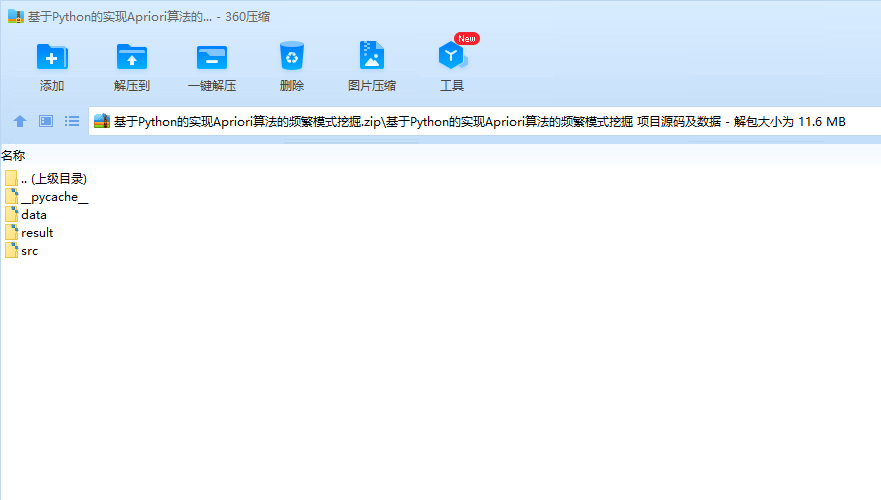Sort by the 名称 column header
Image resolution: width=881 pixels, height=500 pixels.
coord(13,156)
